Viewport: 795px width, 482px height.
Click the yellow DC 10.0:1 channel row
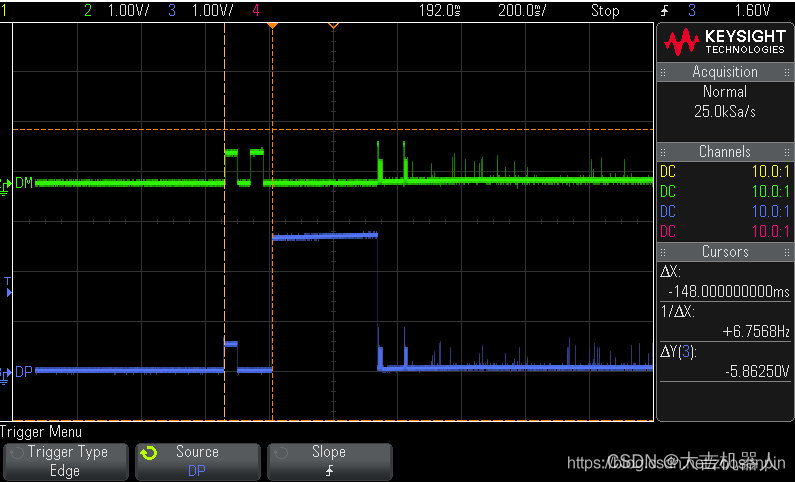725,171
